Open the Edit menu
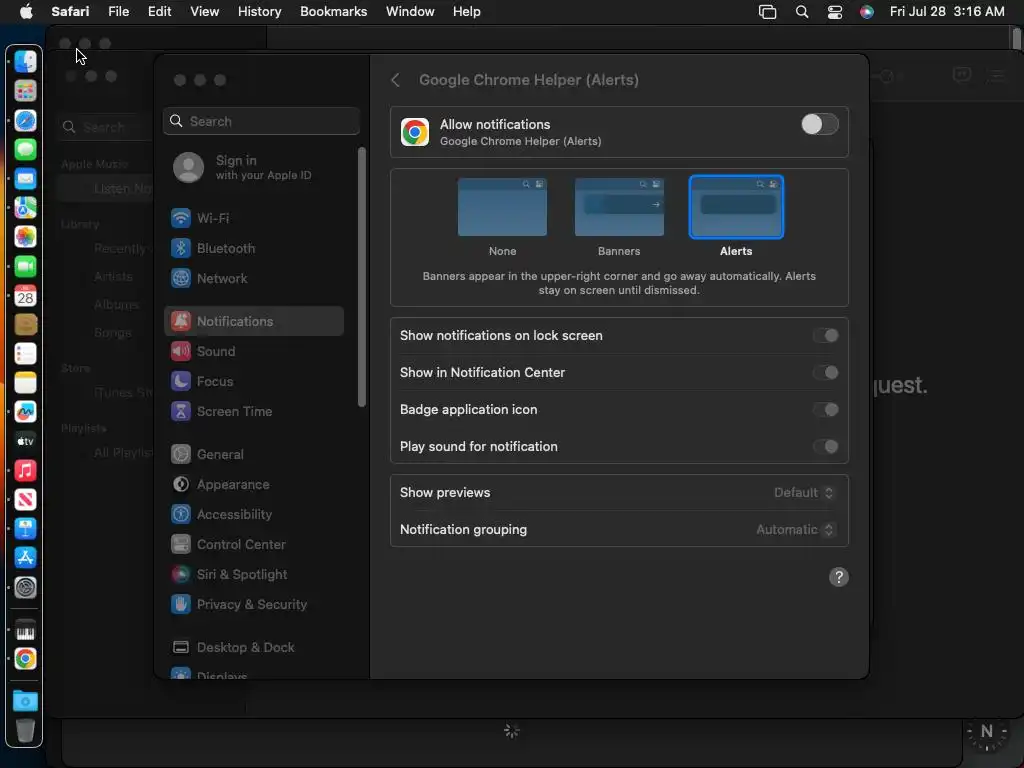The image size is (1024, 768). click(x=159, y=12)
